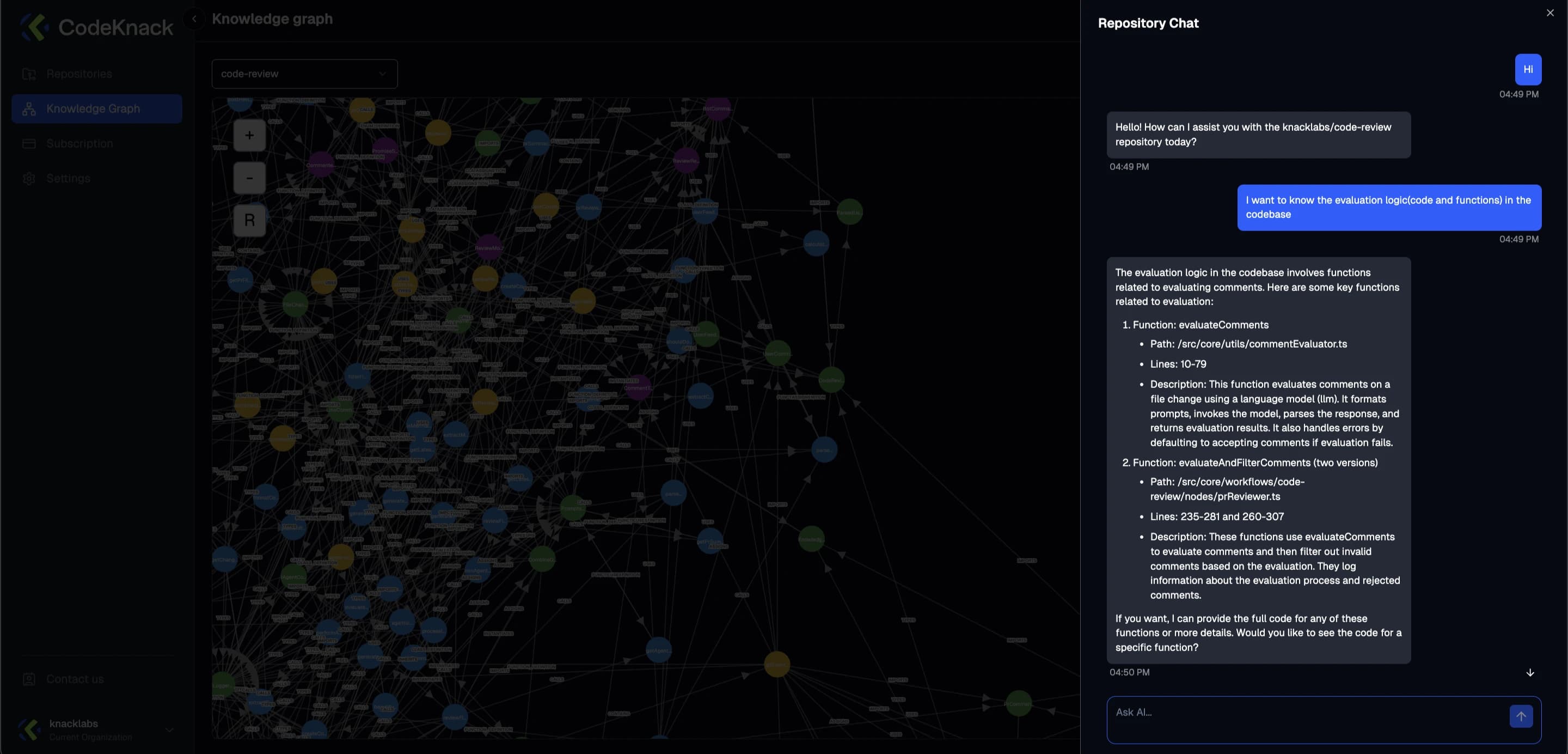Image resolution: width=1568 pixels, height=754 pixels.
Task: Click the Contact us link
Action: coord(74,679)
